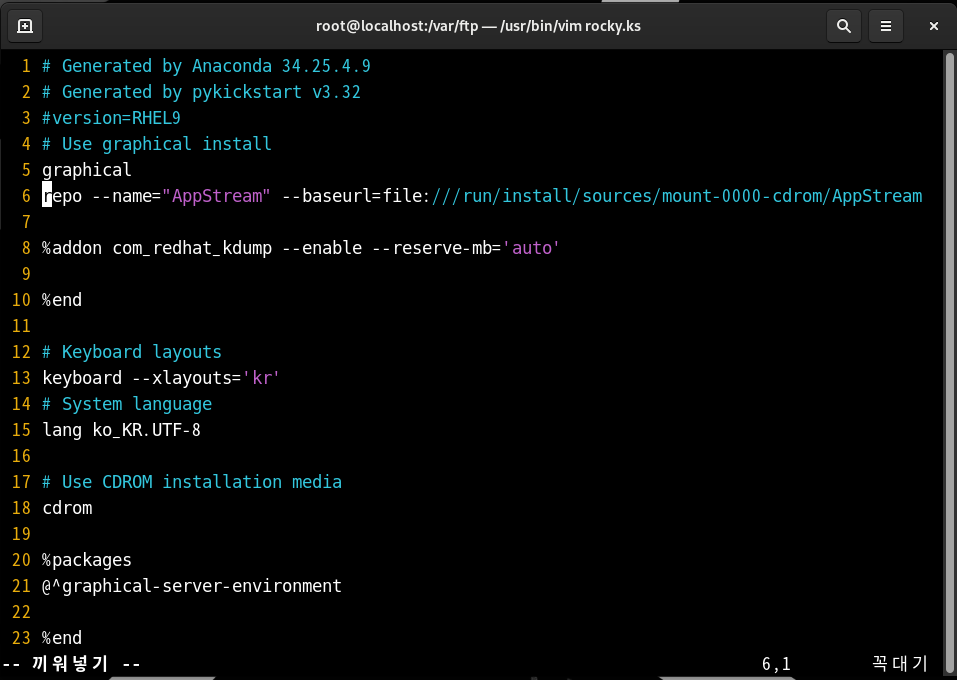The image size is (957, 680).
Task: Click the '꼭대기' scroll position indicator
Action: coord(900,664)
